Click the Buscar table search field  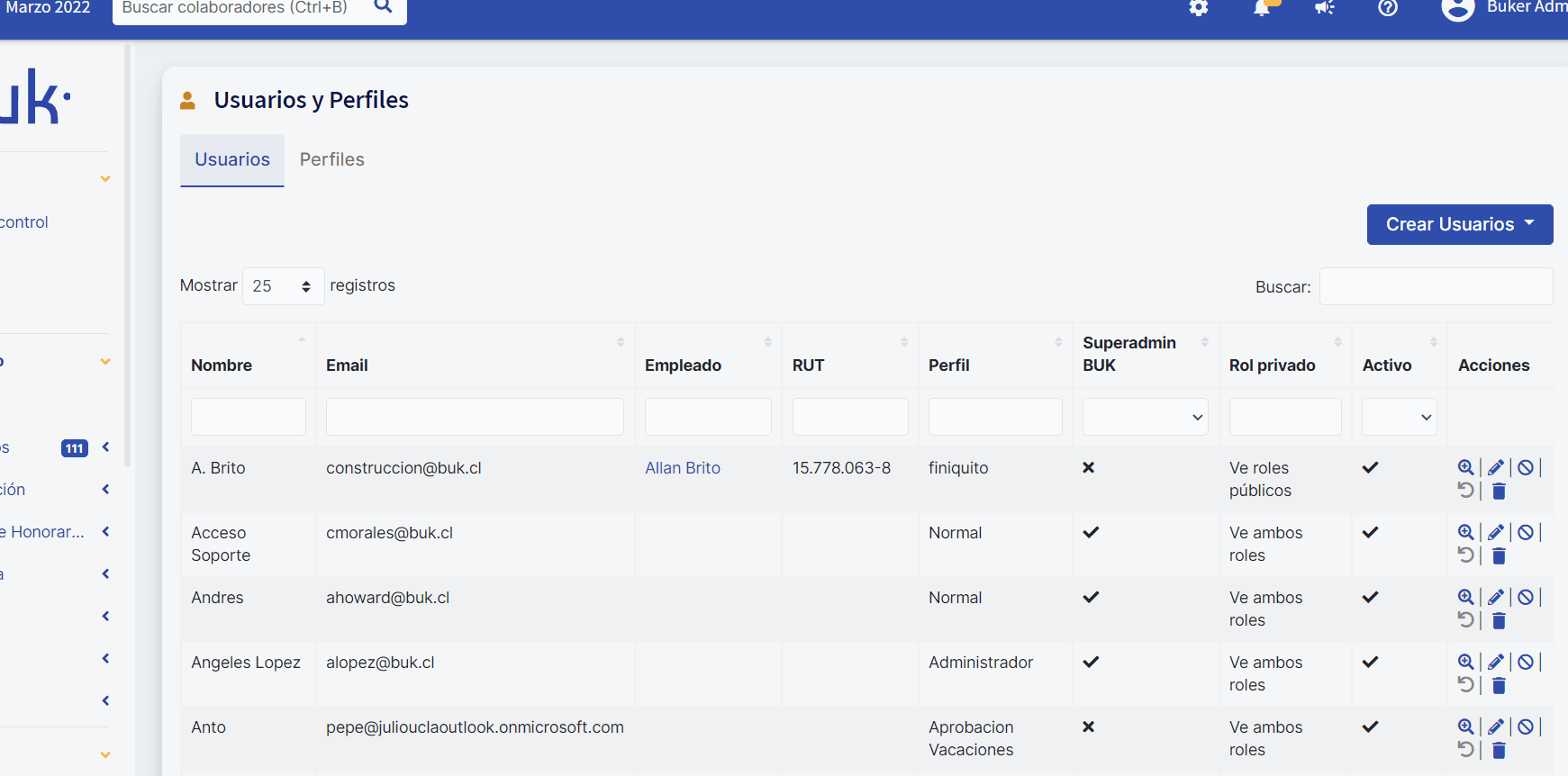pyautogui.click(x=1436, y=286)
